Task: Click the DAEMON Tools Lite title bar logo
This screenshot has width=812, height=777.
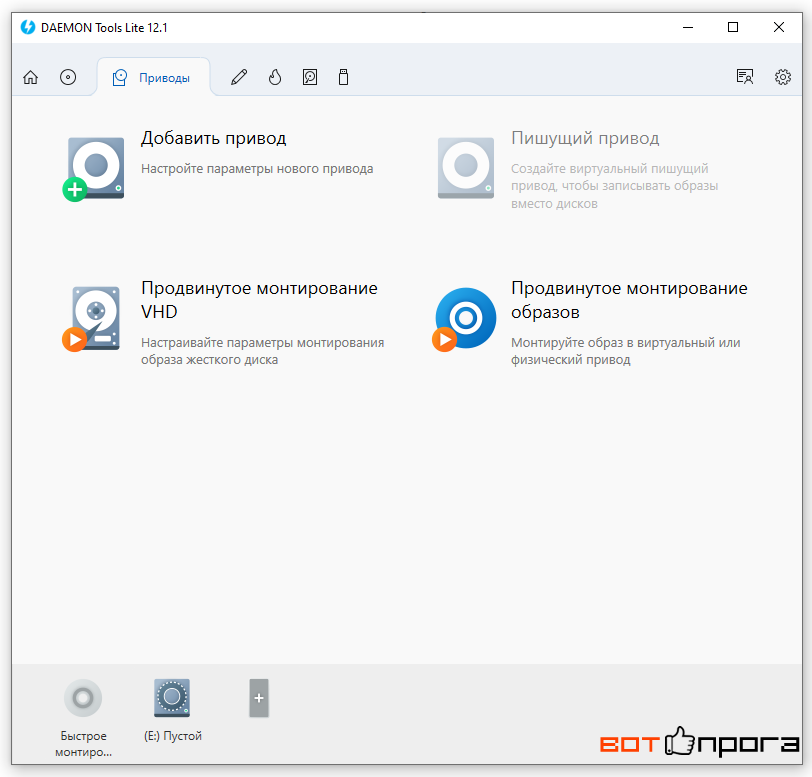Action: pyautogui.click(x=28, y=27)
